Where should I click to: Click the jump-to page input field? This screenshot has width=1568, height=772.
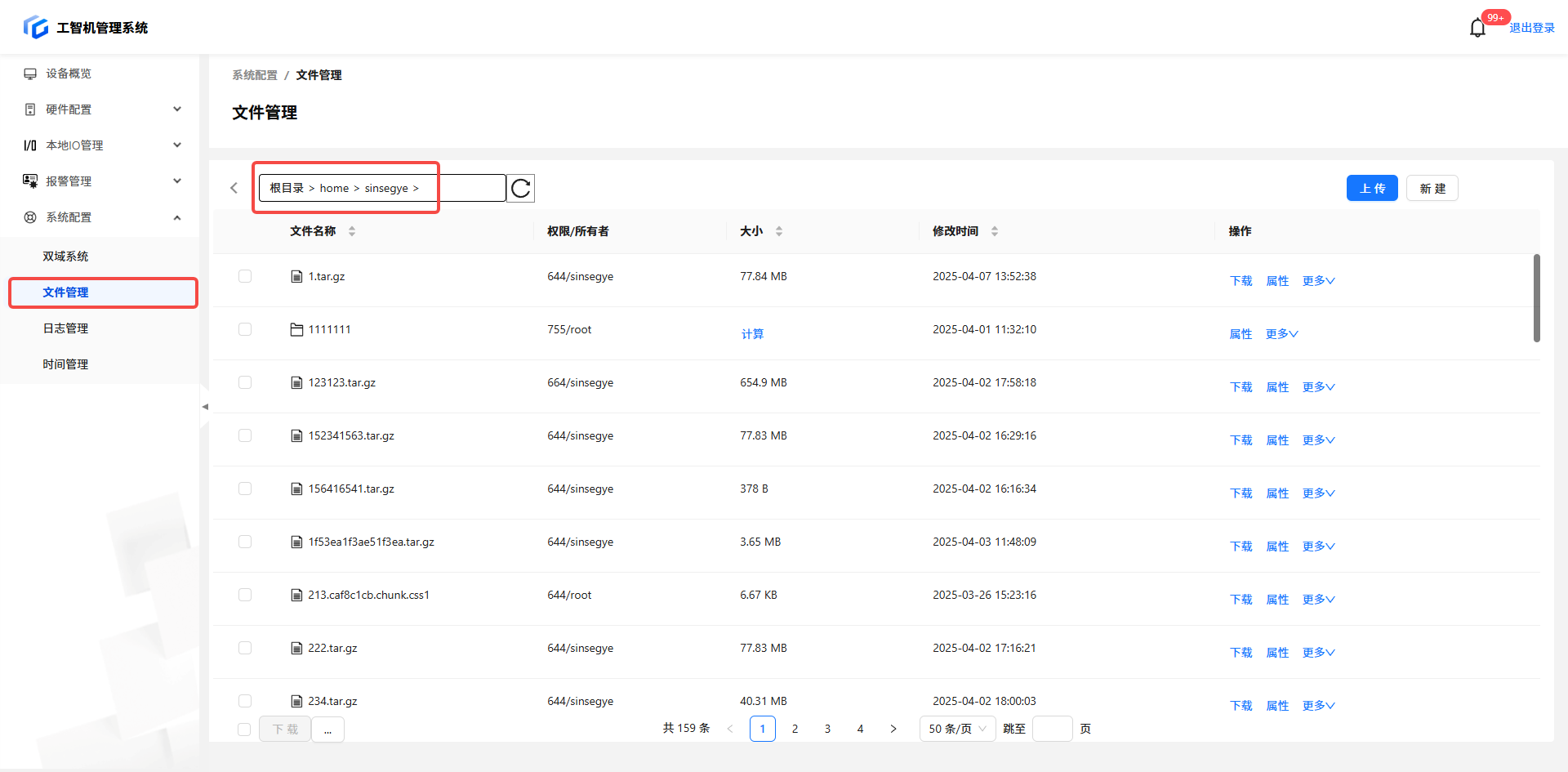click(1052, 729)
